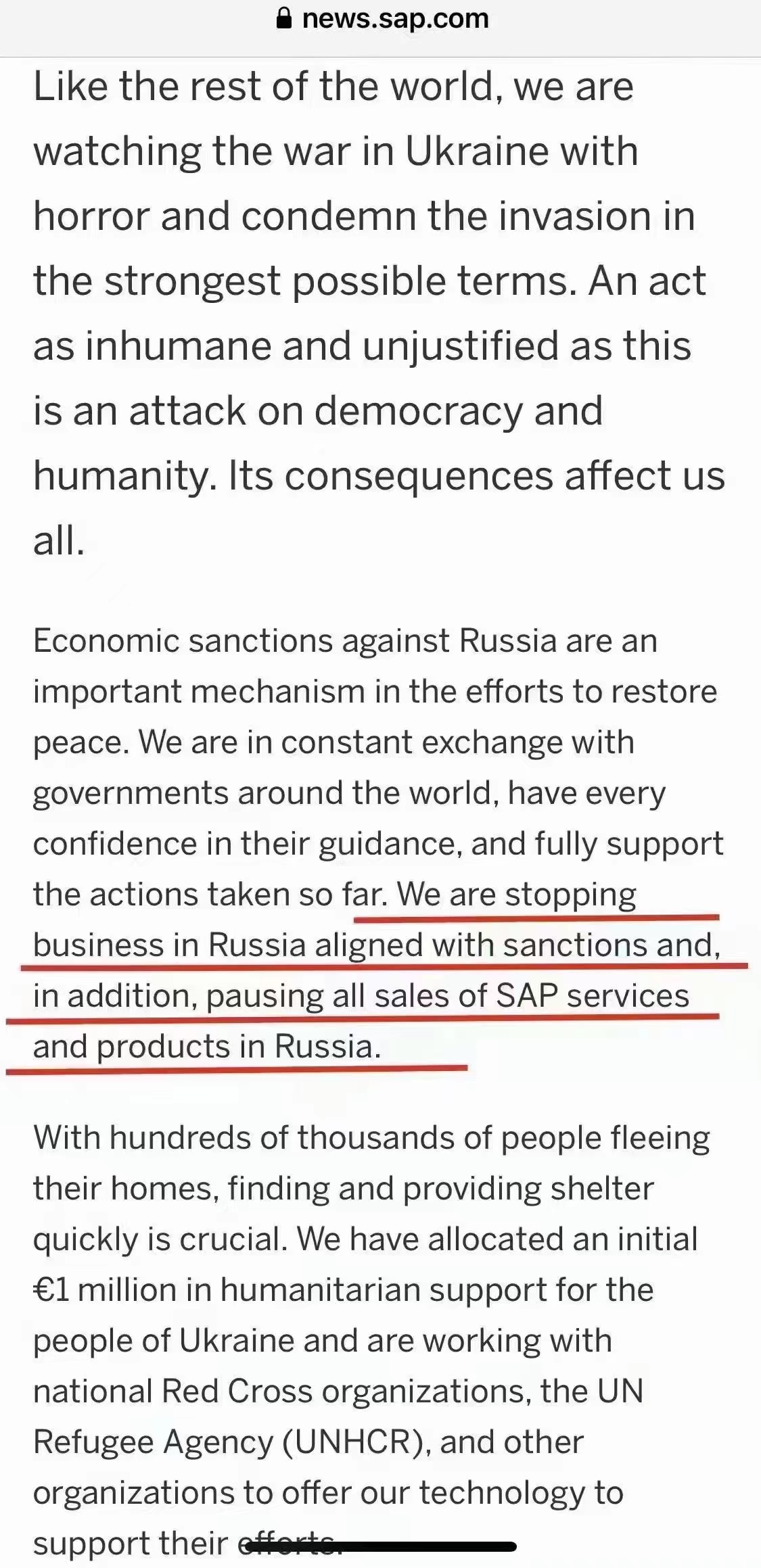Select the underlined line "pausing all sales of SAP services"
The width and height of the screenshot is (761, 1568).
point(447,996)
